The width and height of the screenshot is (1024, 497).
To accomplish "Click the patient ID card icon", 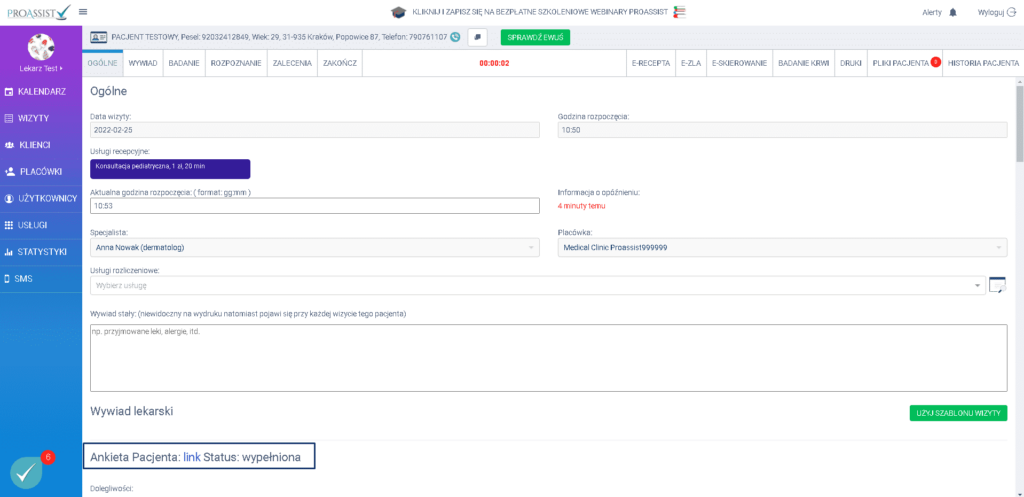I will (99, 37).
